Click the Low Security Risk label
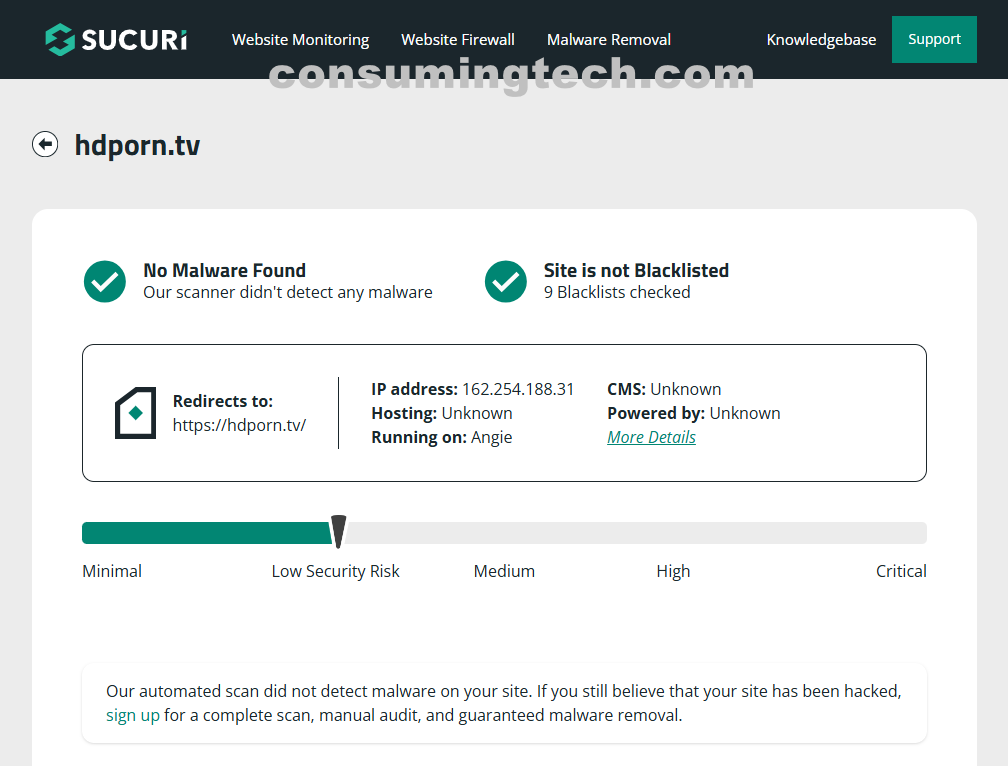 coord(335,571)
